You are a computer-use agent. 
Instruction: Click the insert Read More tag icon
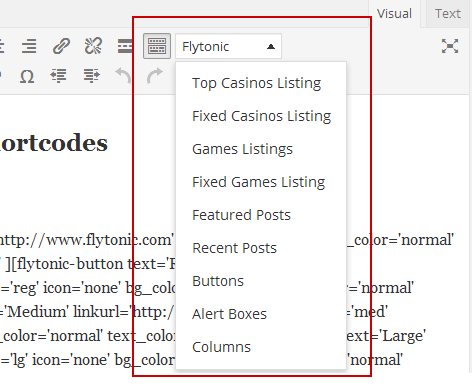[x=125, y=46]
